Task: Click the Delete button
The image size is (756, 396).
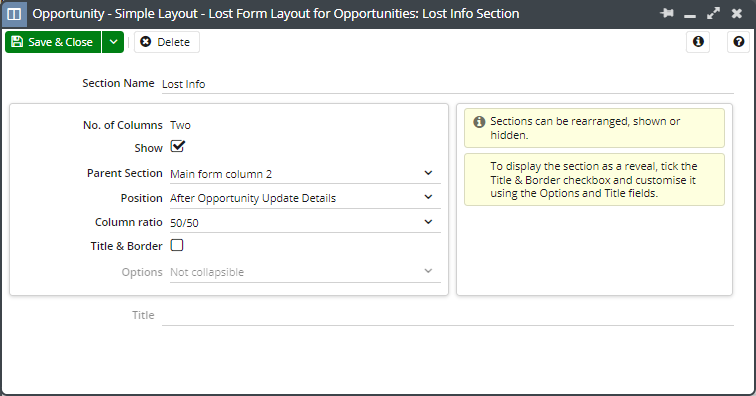Action: click(166, 42)
